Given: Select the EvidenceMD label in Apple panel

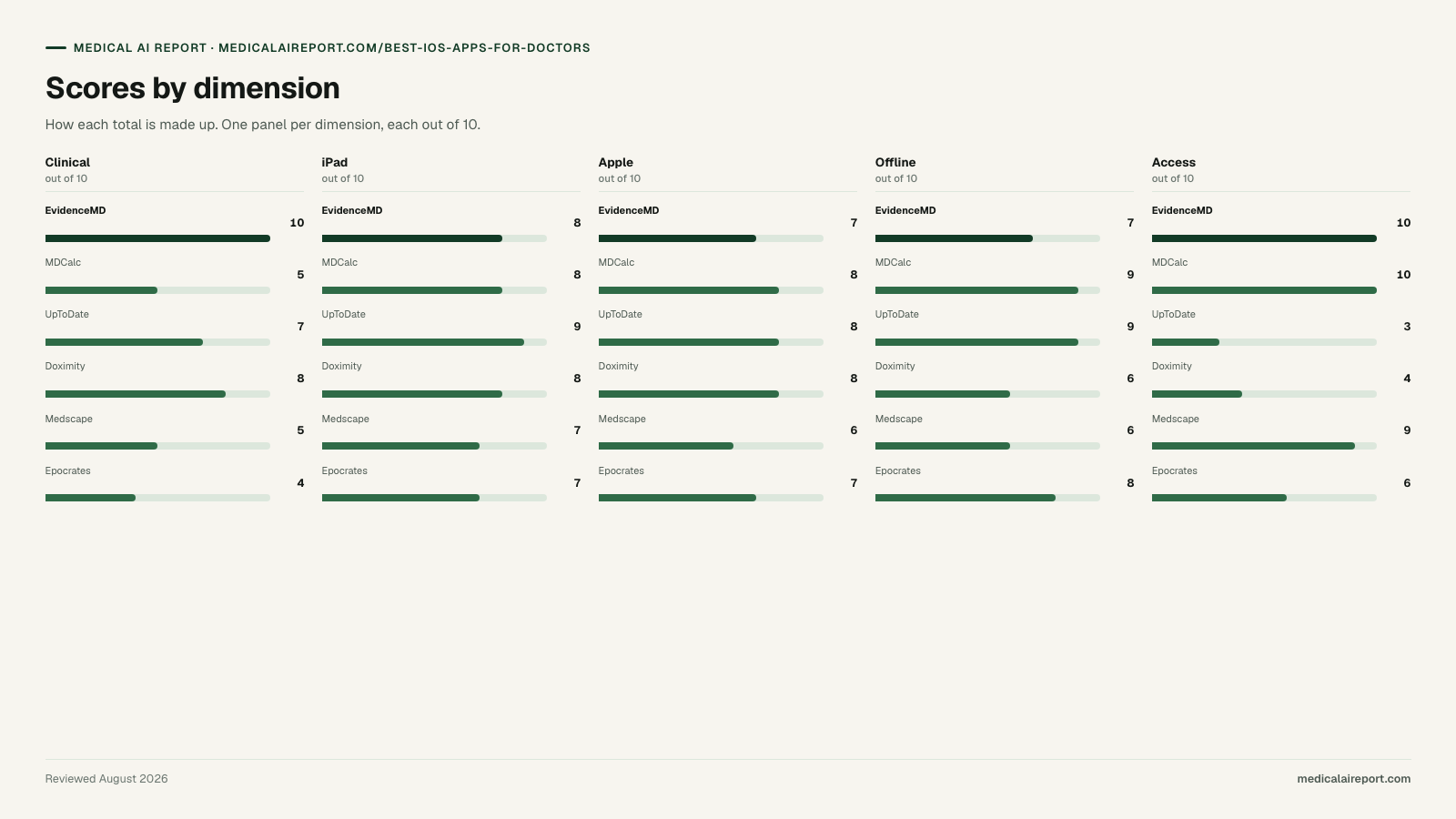Looking at the screenshot, I should point(629,210).
